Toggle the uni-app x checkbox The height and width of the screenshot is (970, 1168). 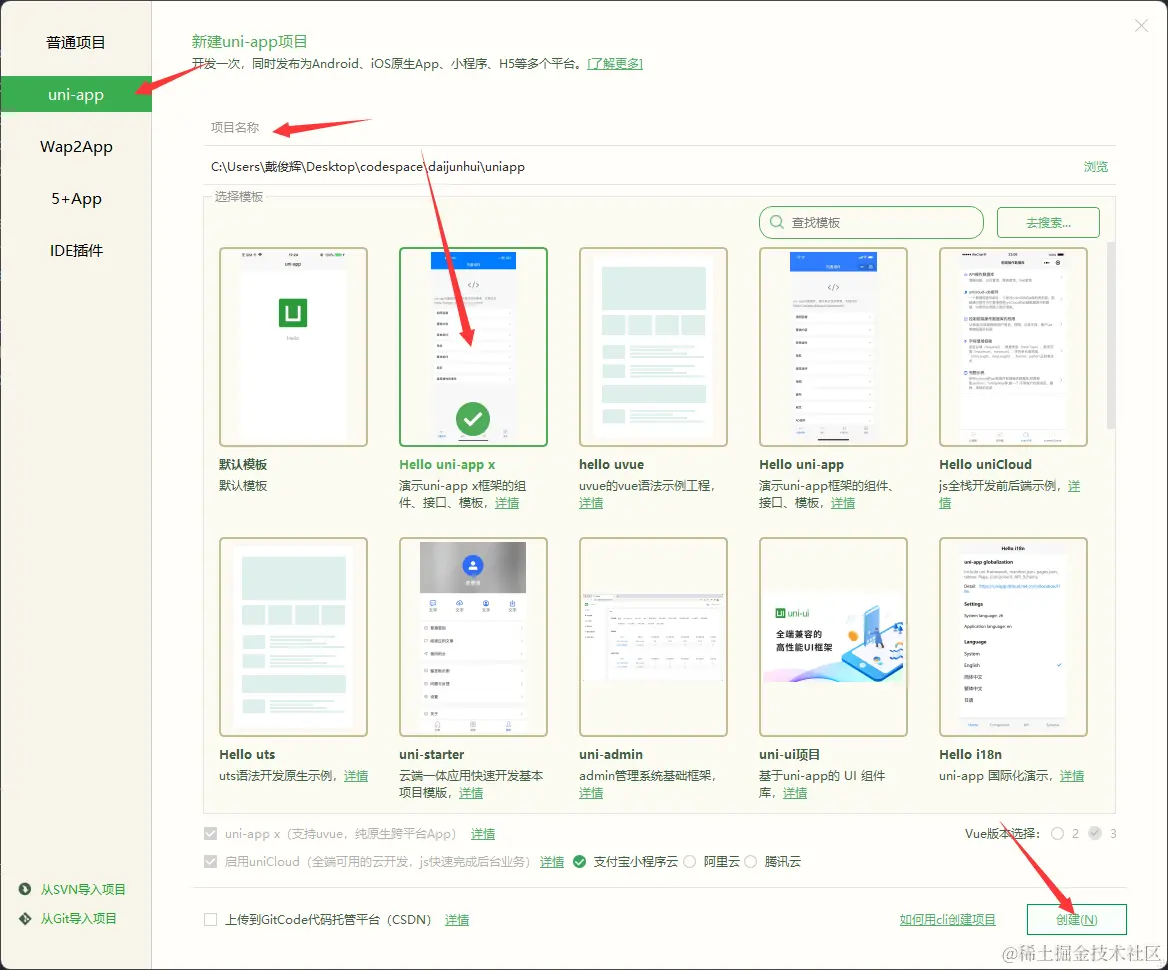coord(211,834)
